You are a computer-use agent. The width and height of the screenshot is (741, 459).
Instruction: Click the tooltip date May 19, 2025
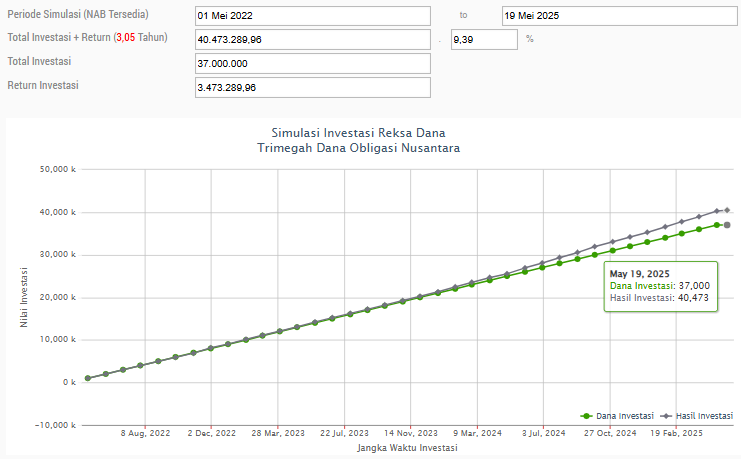click(x=639, y=274)
